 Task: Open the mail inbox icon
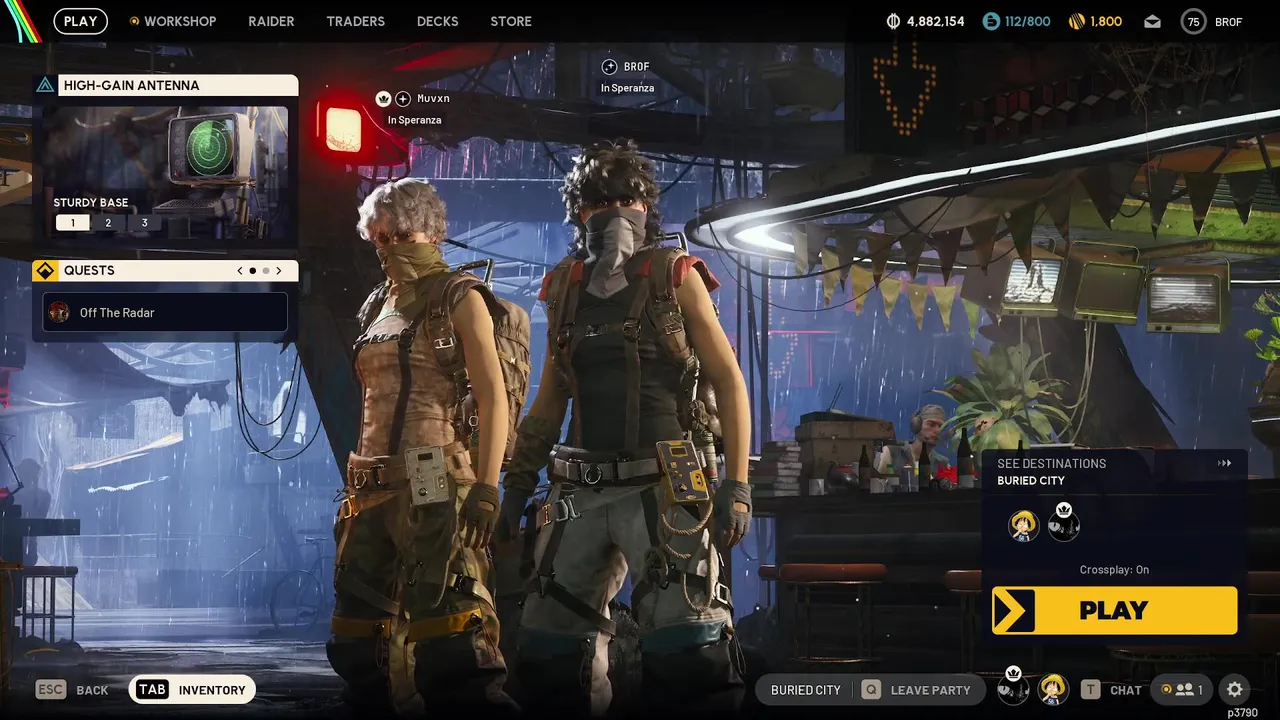click(x=1152, y=21)
